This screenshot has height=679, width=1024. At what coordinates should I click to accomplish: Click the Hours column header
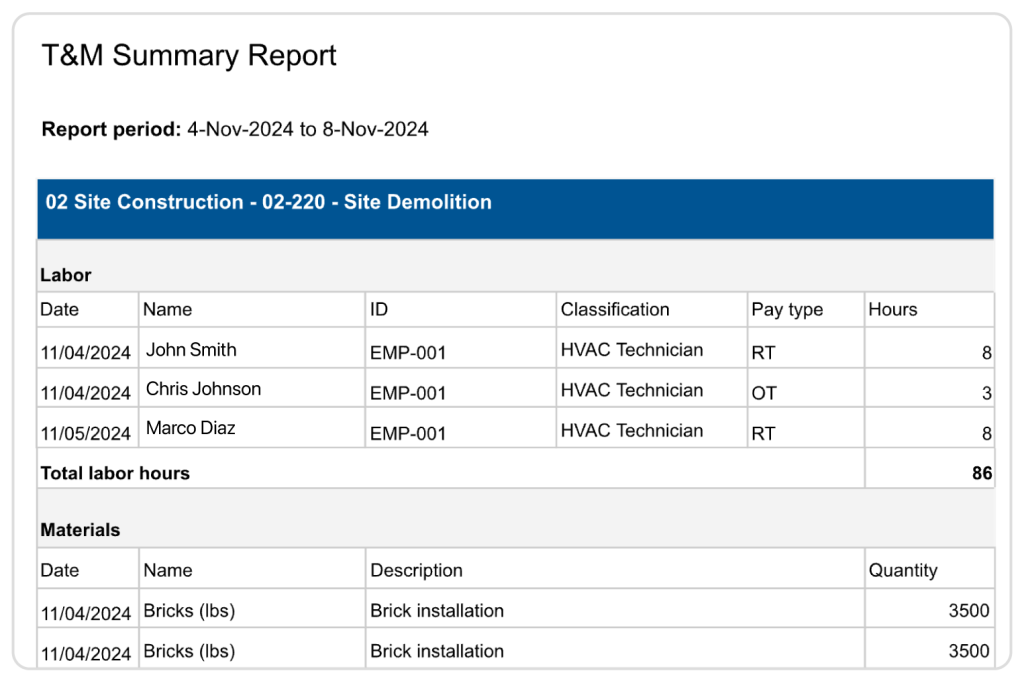(892, 310)
